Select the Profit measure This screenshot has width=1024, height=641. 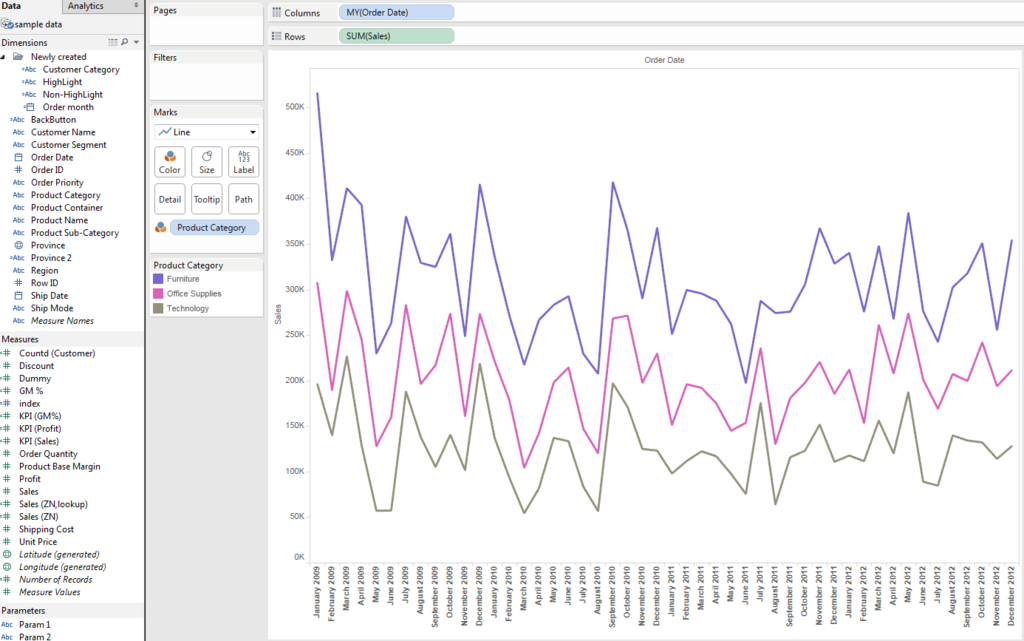pyautogui.click(x=29, y=478)
